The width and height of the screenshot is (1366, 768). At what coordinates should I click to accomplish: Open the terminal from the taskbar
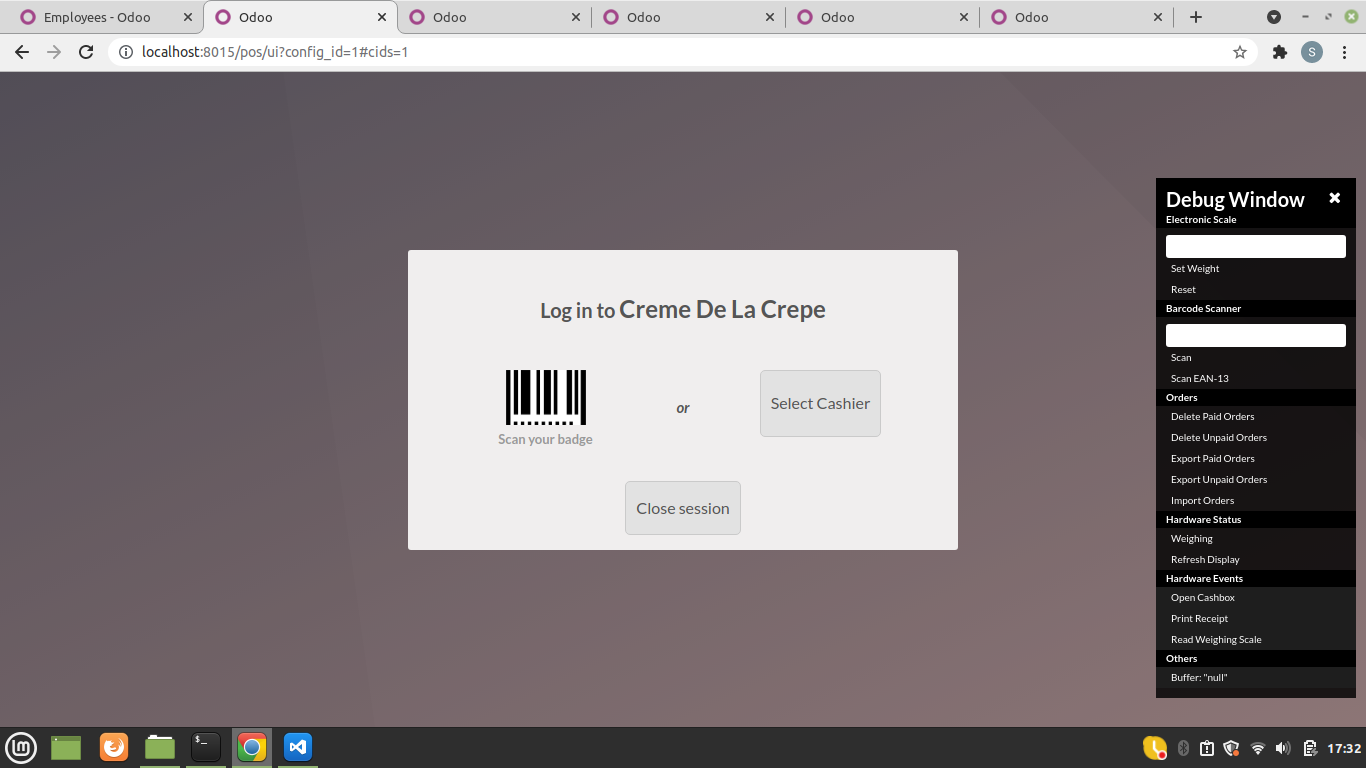(206, 747)
